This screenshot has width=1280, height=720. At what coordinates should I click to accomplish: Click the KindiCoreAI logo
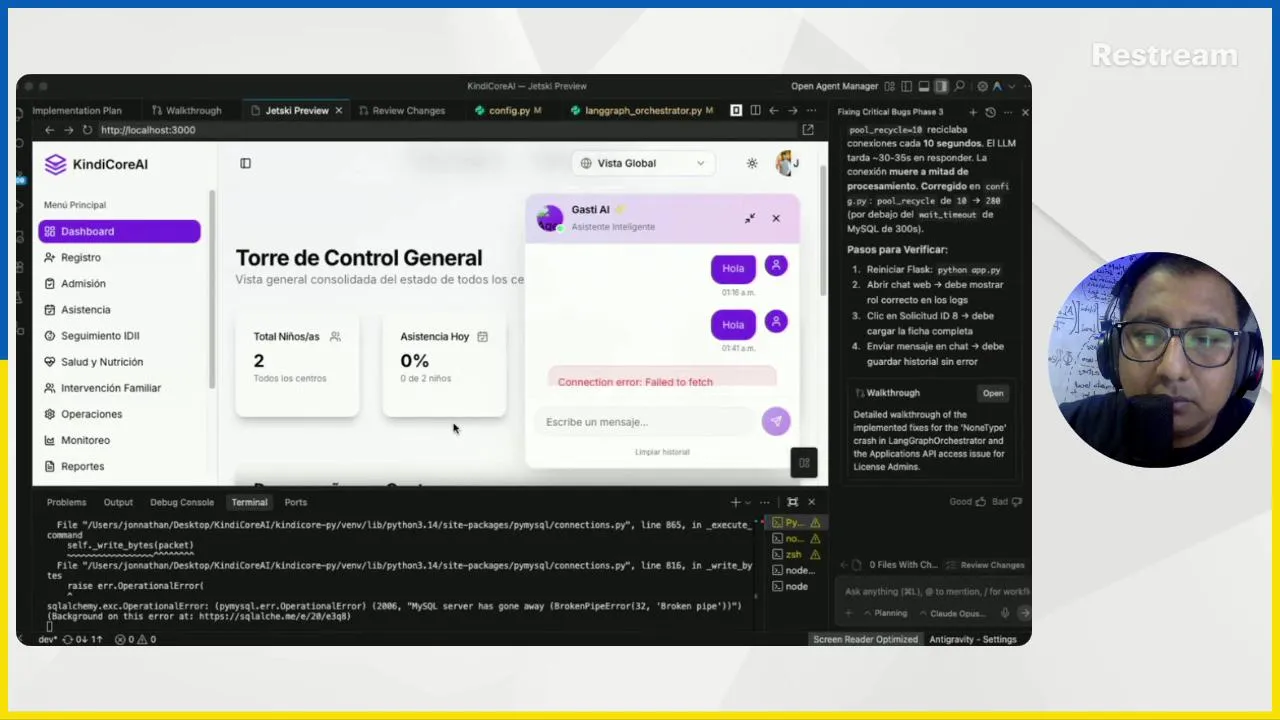(x=96, y=164)
